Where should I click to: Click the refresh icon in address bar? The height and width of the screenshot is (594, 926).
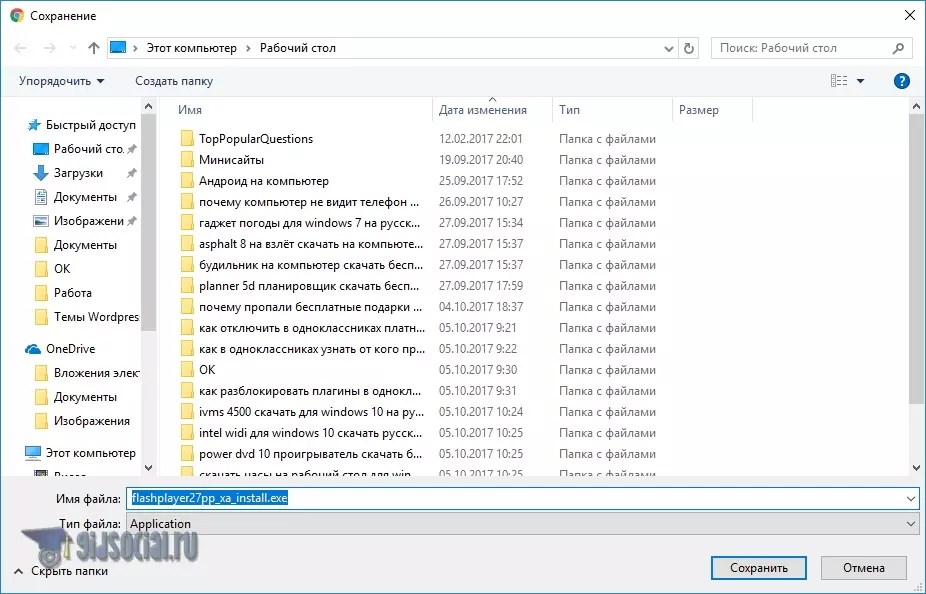pos(688,48)
